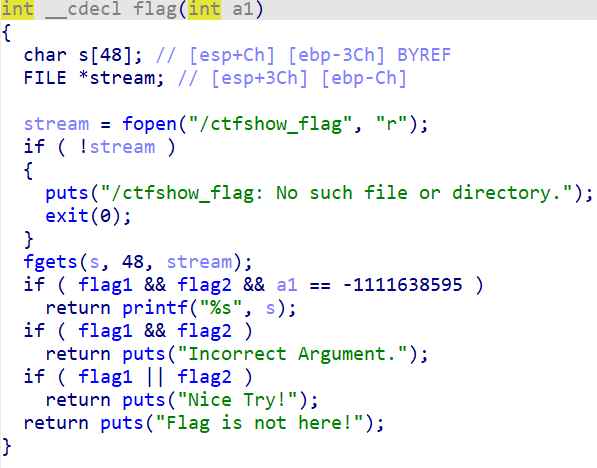The height and width of the screenshot is (468, 597).
Task: Select the a1 parameter in the signature
Action: pos(243,9)
